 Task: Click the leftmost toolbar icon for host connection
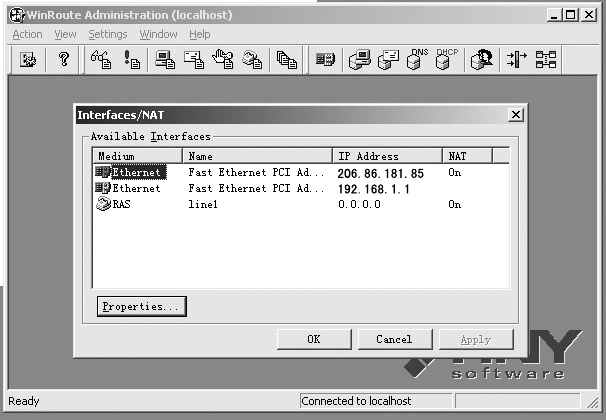(x=28, y=60)
